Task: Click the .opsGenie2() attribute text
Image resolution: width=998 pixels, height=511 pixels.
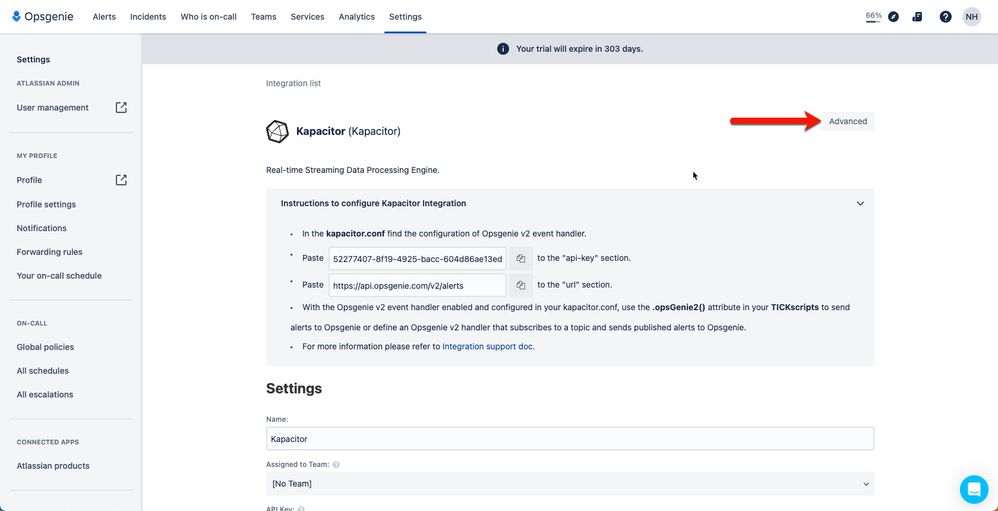Action: tap(678, 307)
